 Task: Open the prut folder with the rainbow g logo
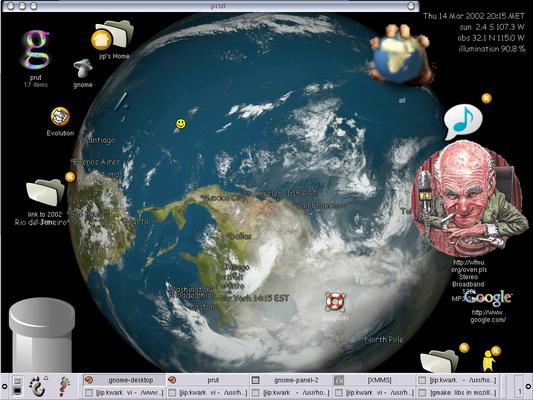[x=36, y=50]
